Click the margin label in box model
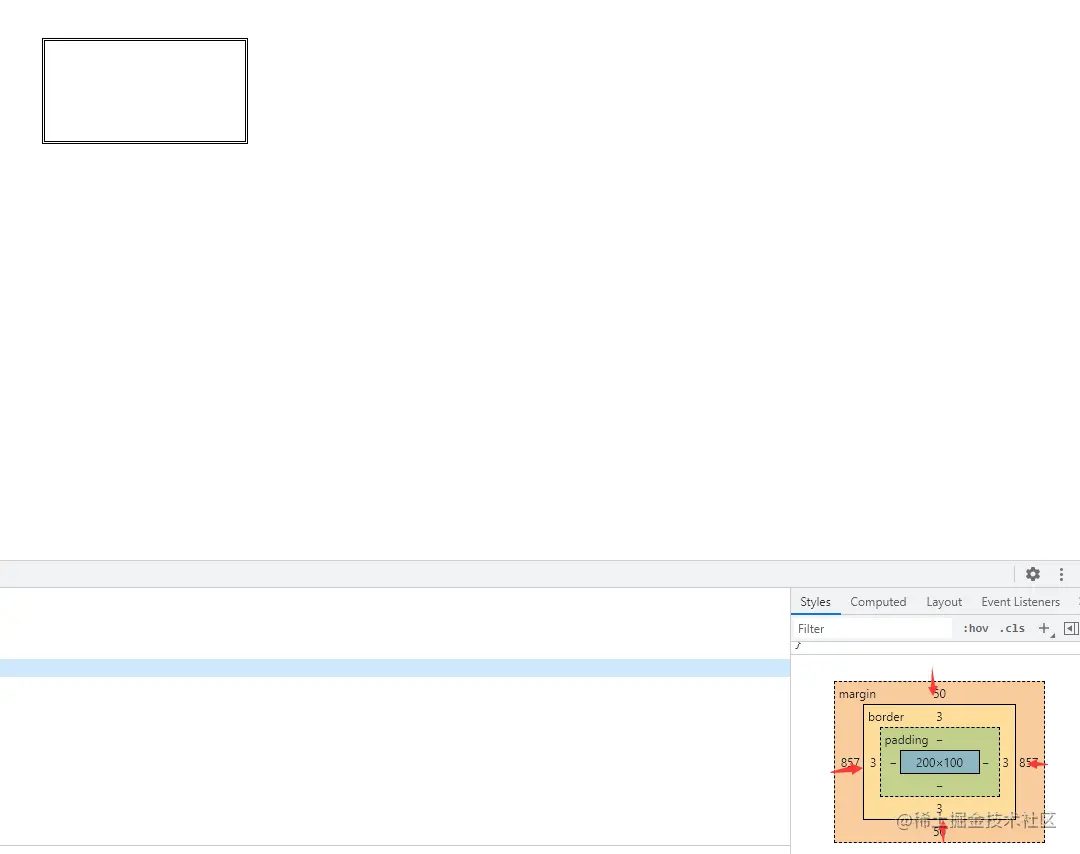 click(x=857, y=694)
